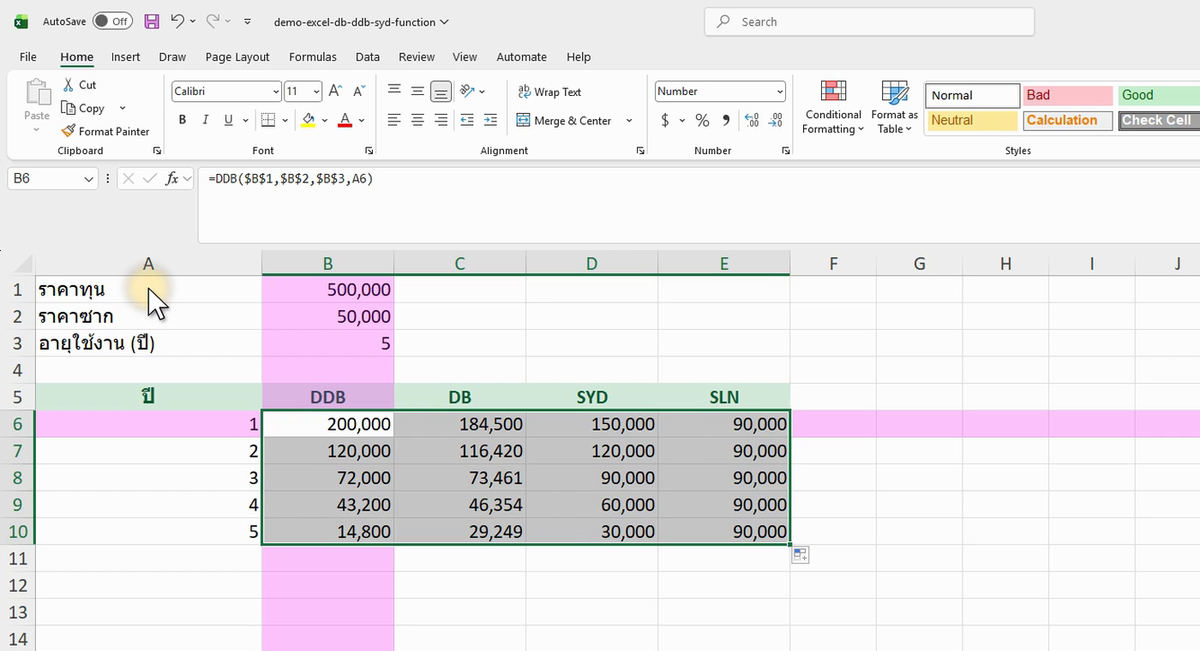Increase decimal places
This screenshot has height=651, width=1200.
coord(752,120)
